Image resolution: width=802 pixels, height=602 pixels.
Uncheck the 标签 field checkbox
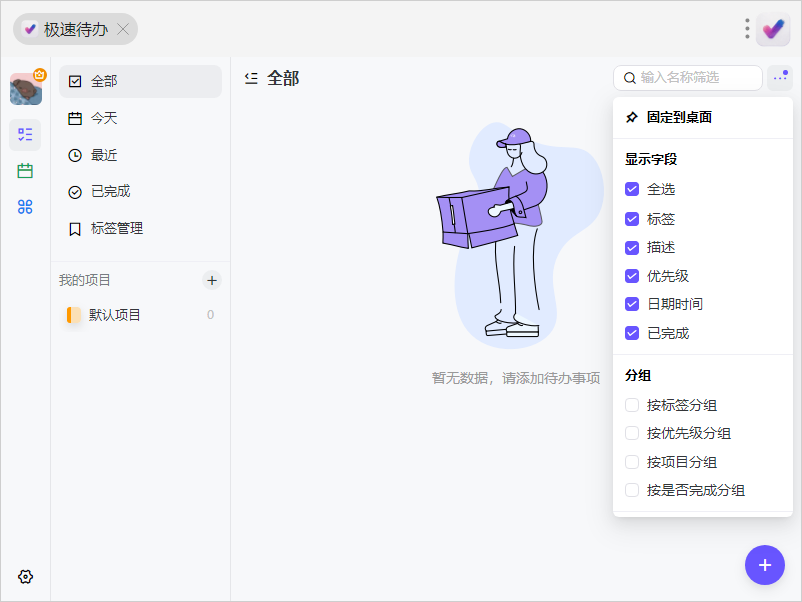[632, 219]
